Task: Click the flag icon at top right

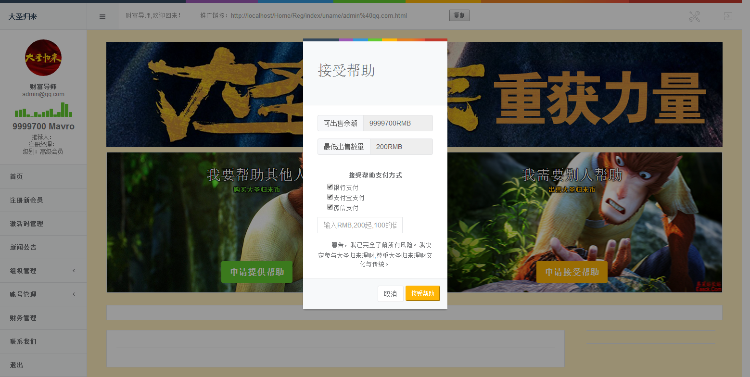Action: (728, 16)
